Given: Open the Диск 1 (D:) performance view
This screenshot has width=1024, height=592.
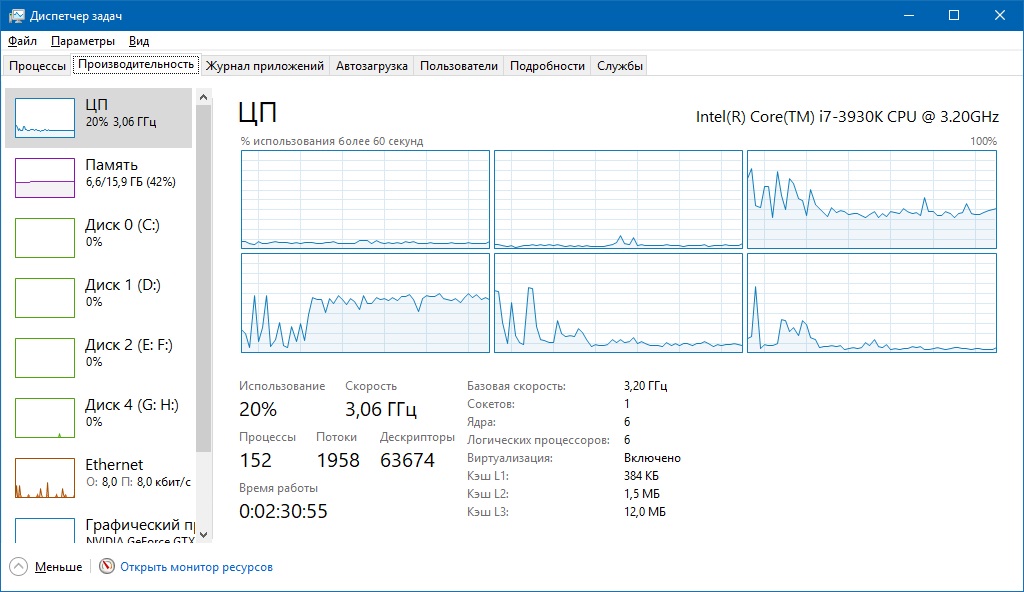Looking at the screenshot, I should (100, 292).
